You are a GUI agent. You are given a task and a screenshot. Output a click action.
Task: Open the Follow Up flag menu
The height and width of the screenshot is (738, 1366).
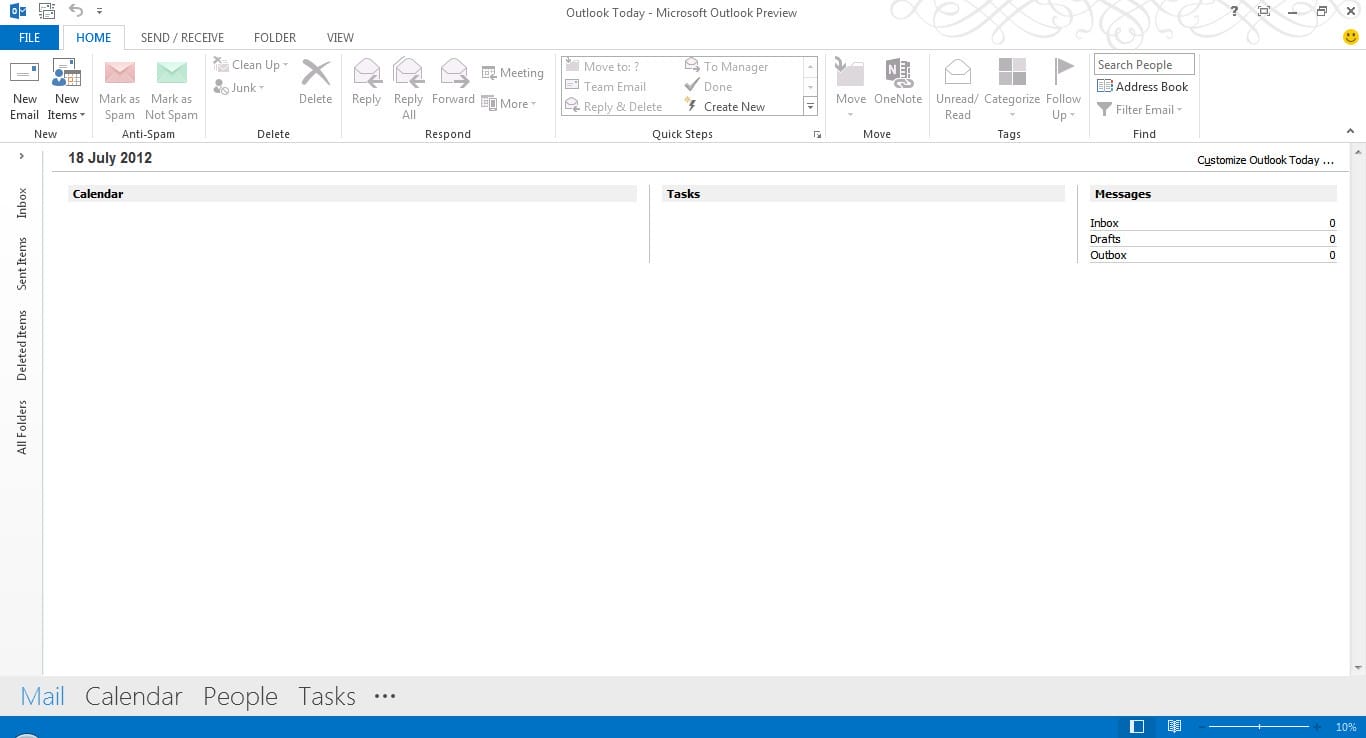pos(1063,89)
